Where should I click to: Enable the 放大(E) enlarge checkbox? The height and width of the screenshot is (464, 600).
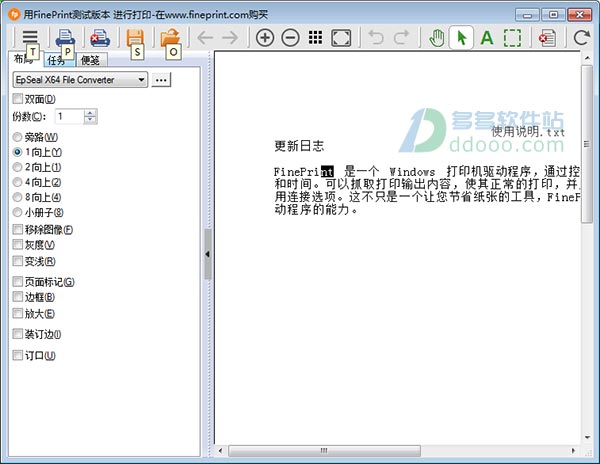coord(18,313)
